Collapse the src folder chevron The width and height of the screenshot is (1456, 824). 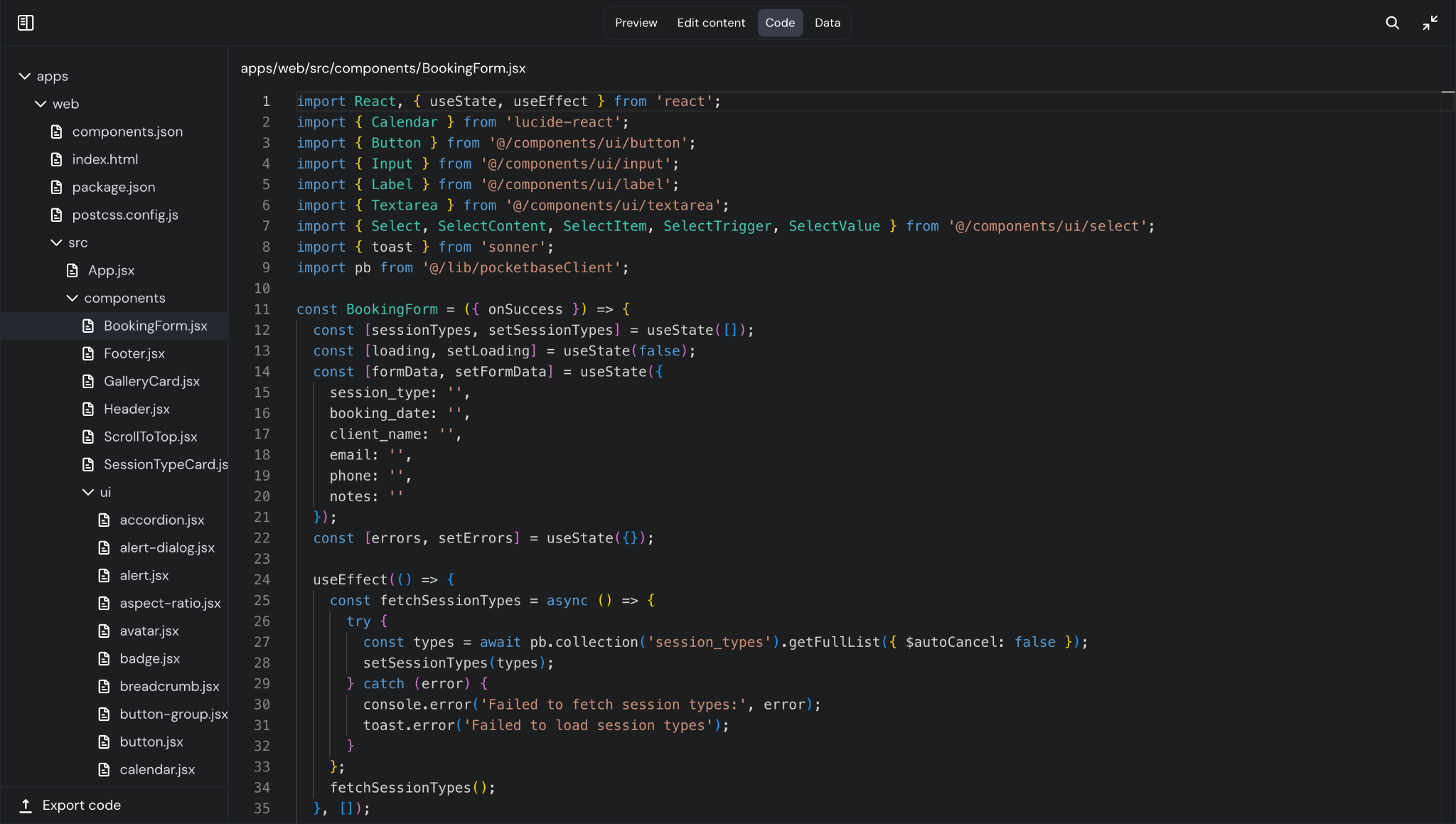[56, 242]
